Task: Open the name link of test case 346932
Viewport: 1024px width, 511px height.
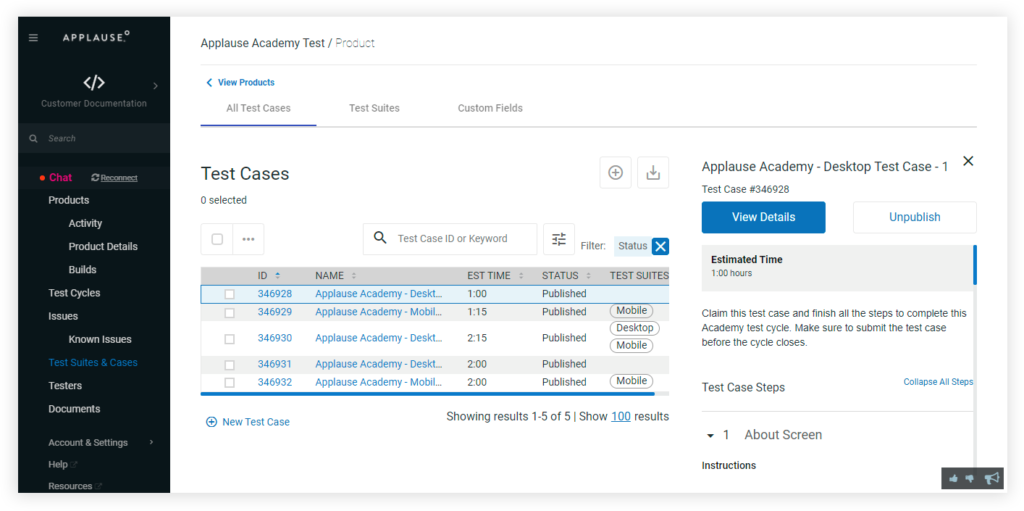Action: coord(379,382)
